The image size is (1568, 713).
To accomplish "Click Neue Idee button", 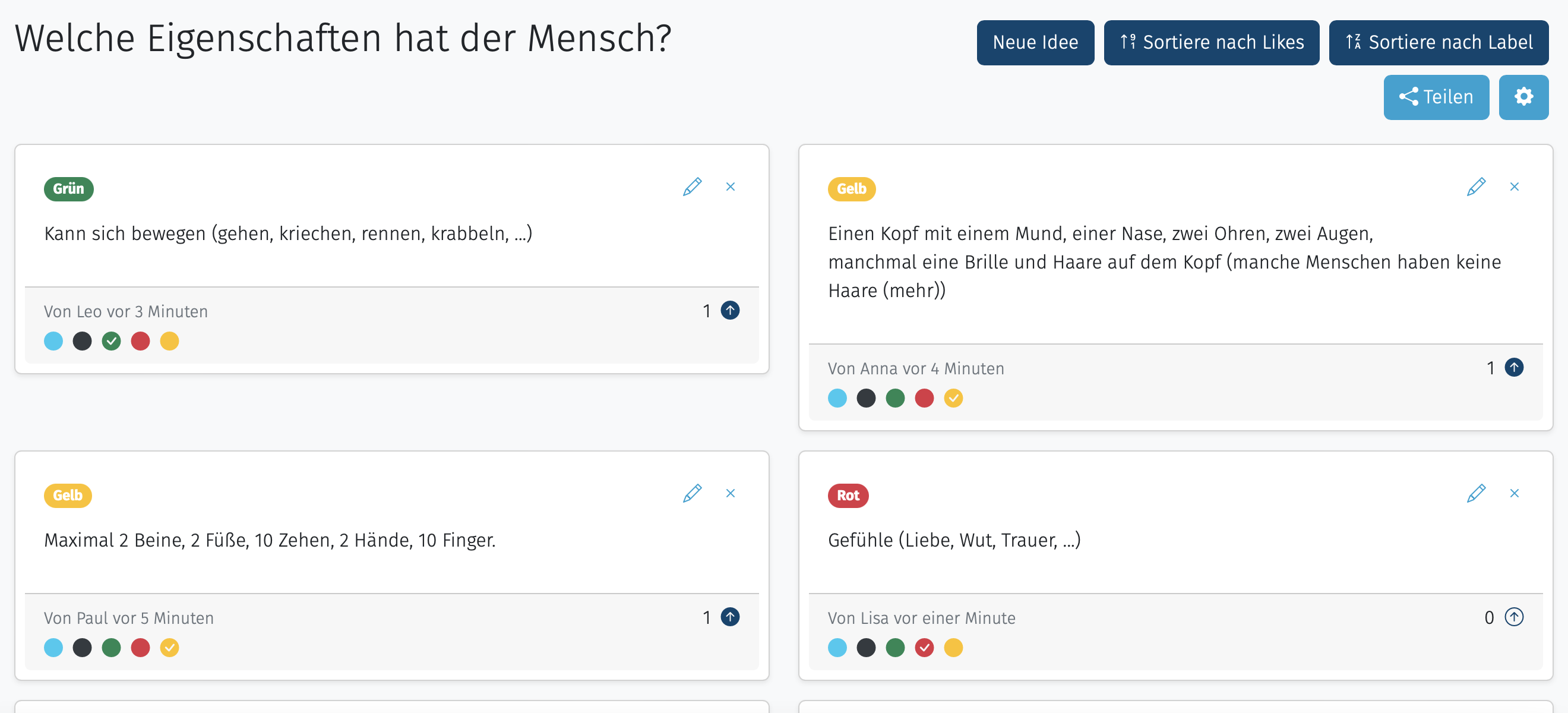I will (1035, 43).
